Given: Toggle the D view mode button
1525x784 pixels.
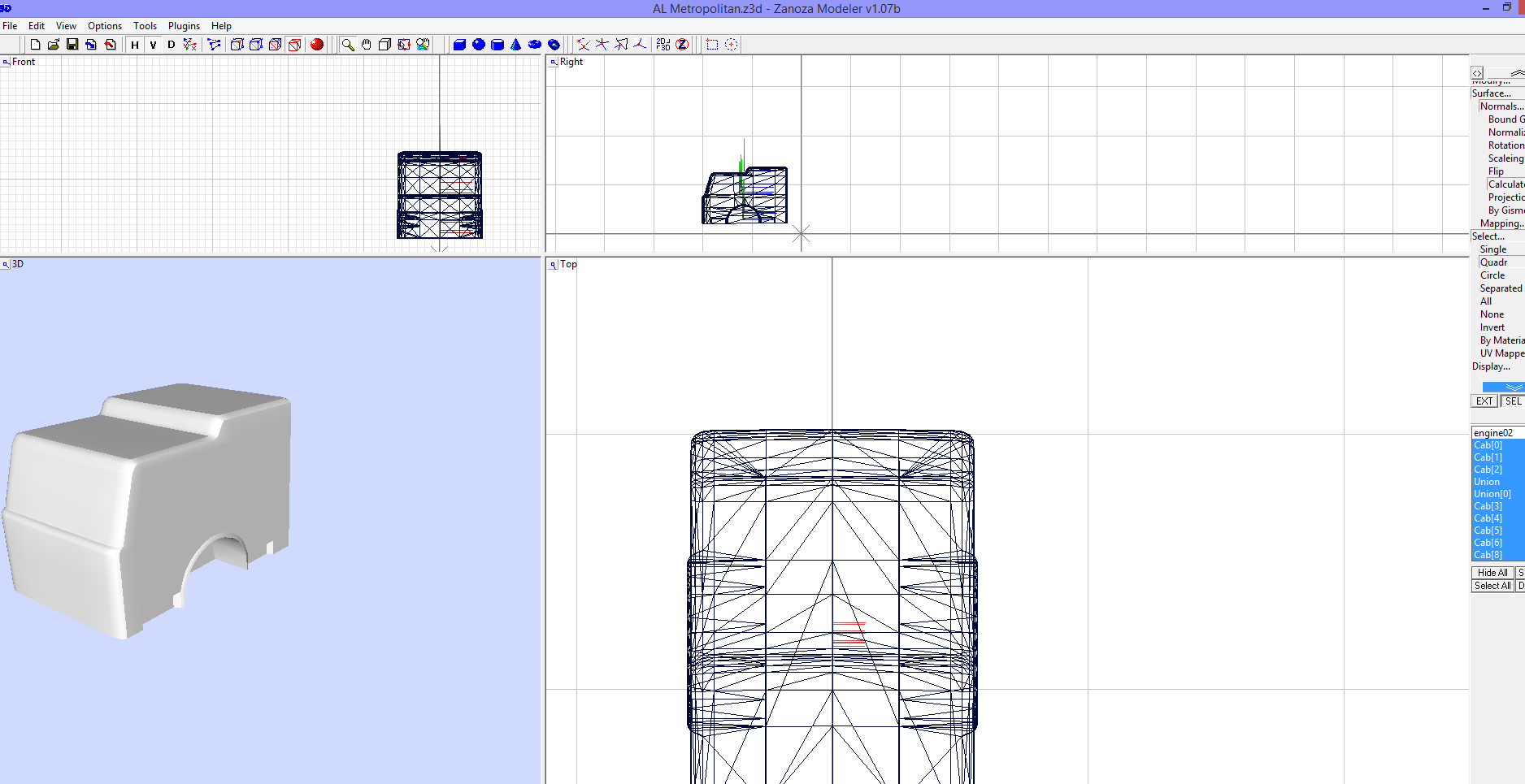Looking at the screenshot, I should (171, 45).
